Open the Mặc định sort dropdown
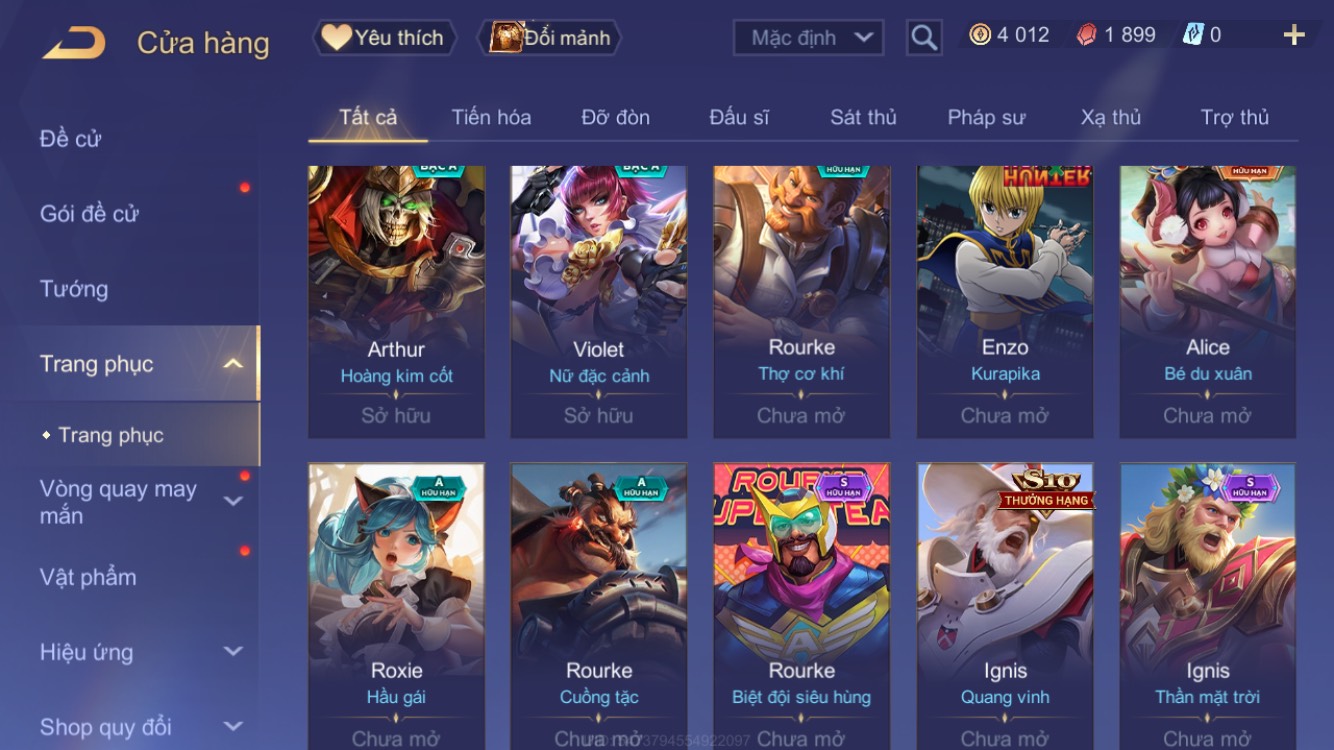The height and width of the screenshot is (750, 1334). (809, 38)
